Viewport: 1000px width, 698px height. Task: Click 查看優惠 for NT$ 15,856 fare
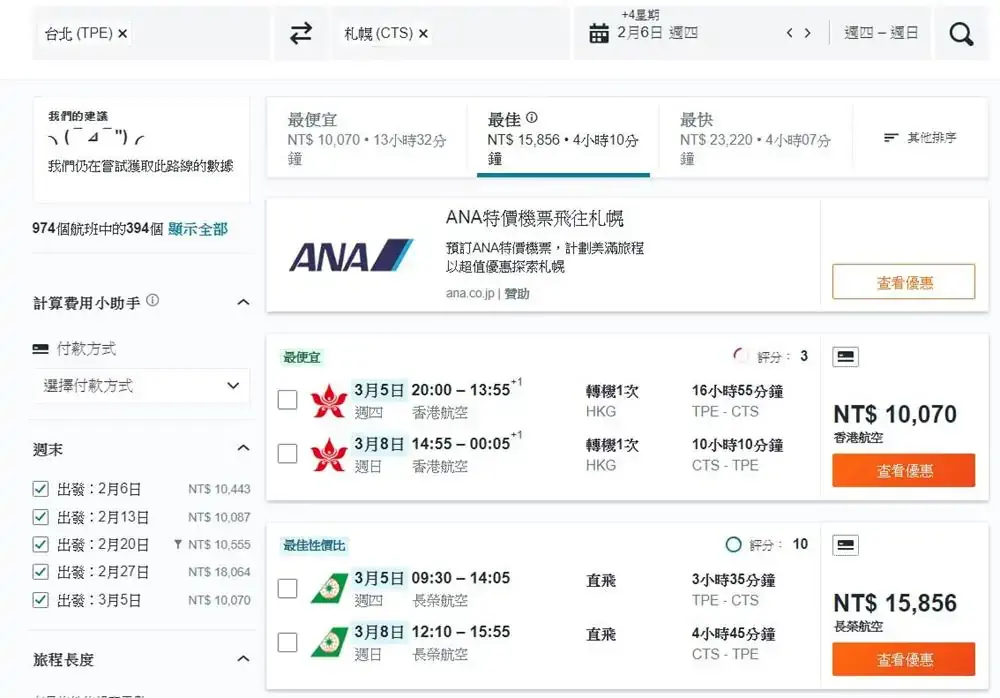click(x=904, y=659)
